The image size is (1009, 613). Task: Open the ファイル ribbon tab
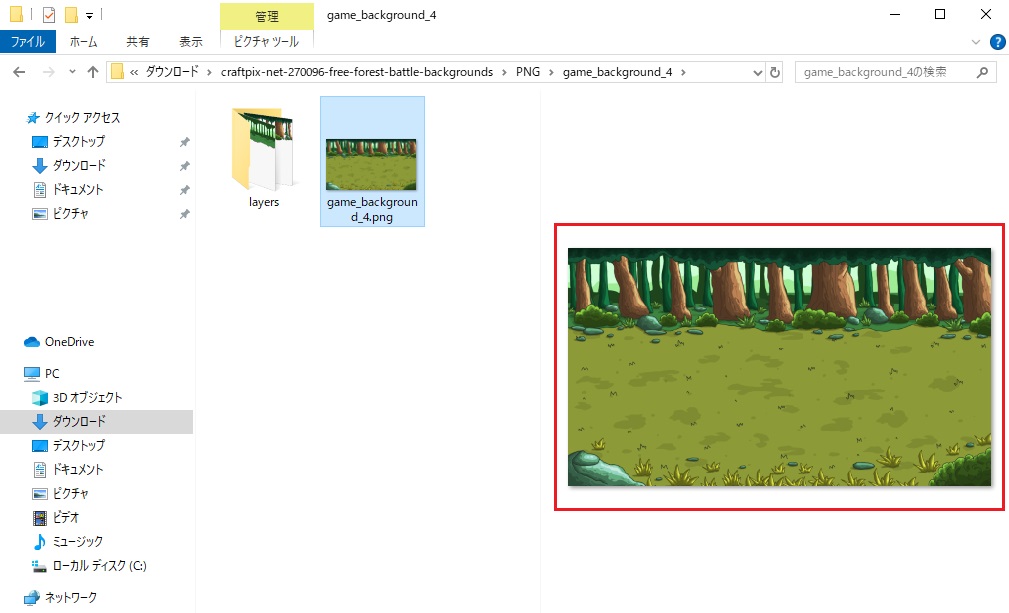(x=28, y=42)
